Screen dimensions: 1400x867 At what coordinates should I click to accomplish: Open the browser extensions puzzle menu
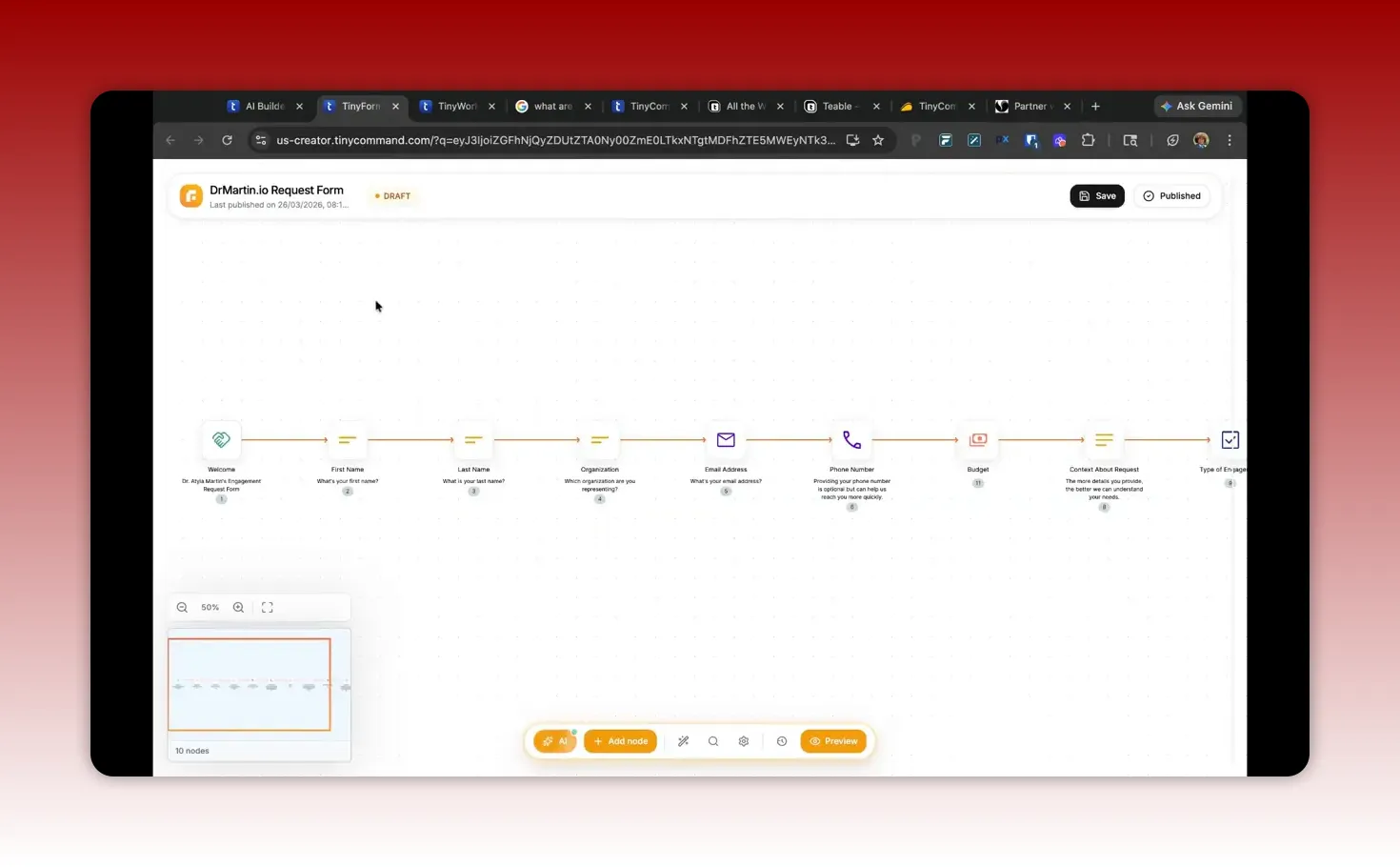[x=1089, y=140]
